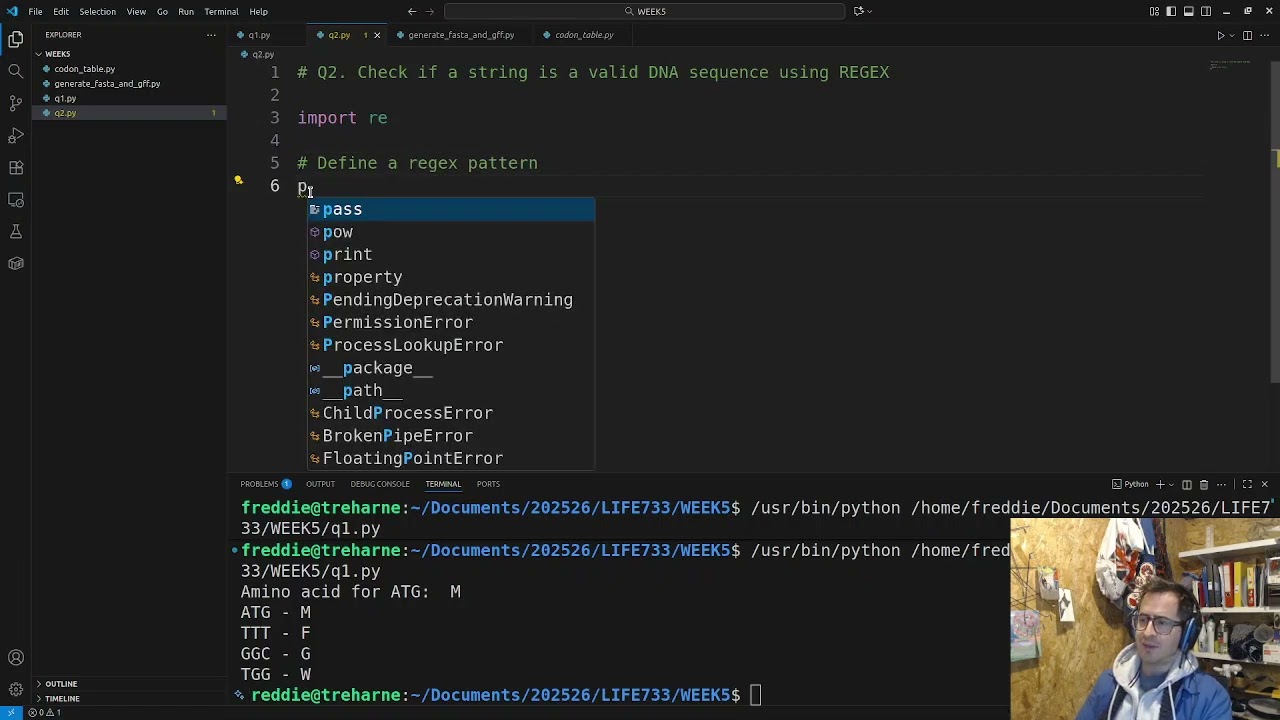Screen dimensions: 1280x720
Task: Open the File menu
Action: pos(35,11)
